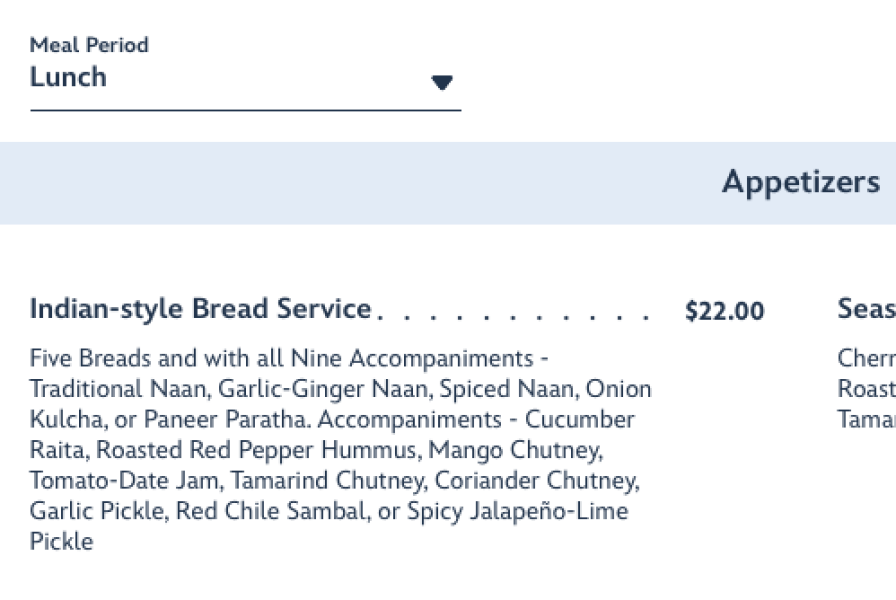
Task: Open the Meal Period dropdown arrow
Action: [441, 83]
